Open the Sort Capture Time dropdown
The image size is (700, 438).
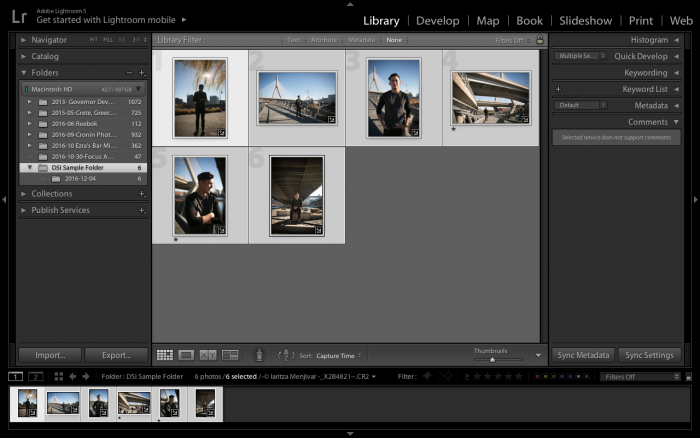(x=339, y=355)
